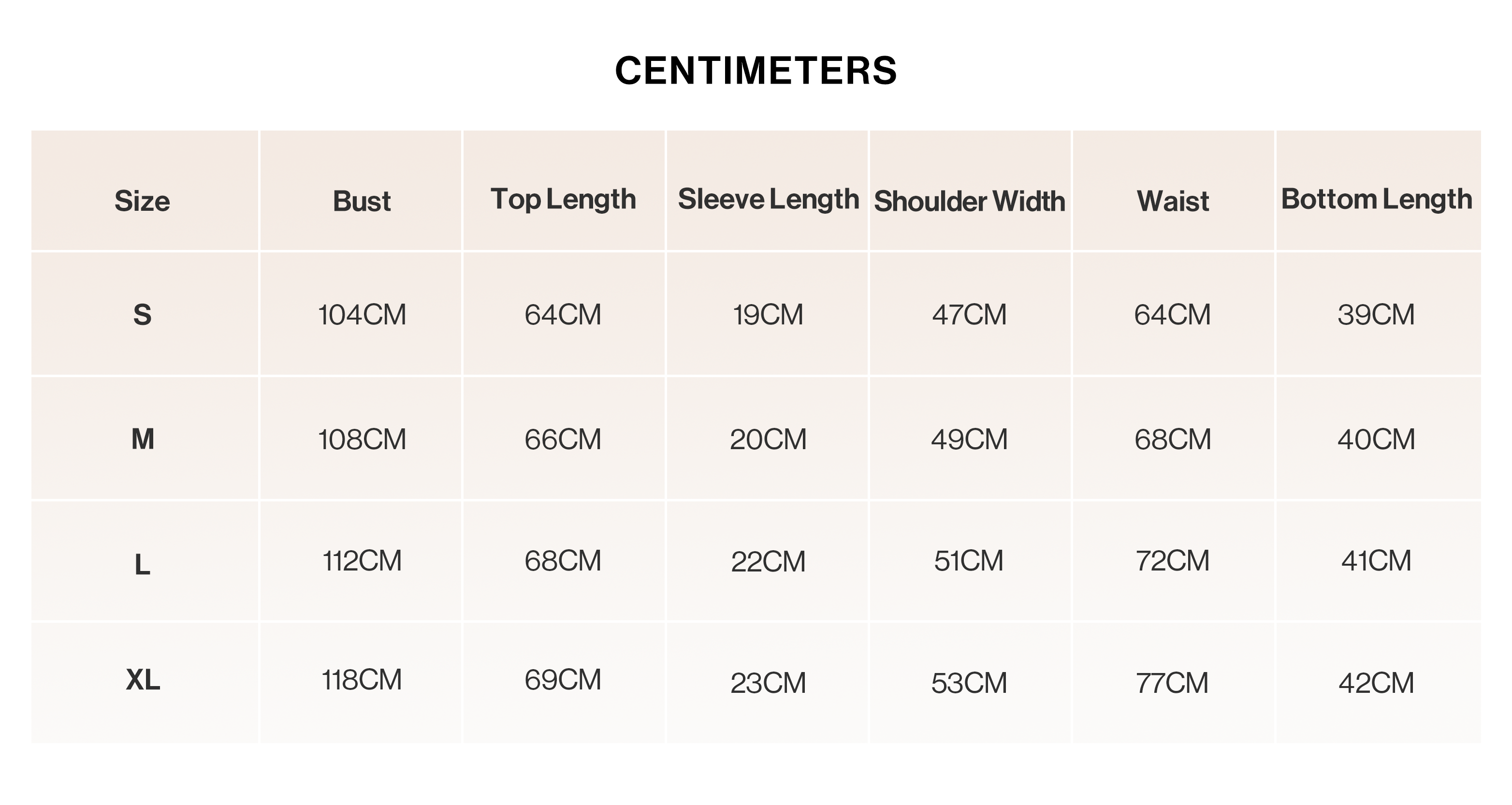
Task: Click the 118CM bust value
Action: (362, 680)
